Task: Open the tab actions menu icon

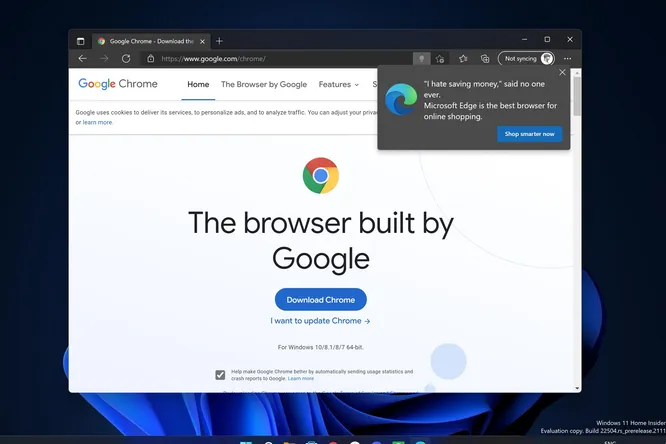Action: [80, 41]
